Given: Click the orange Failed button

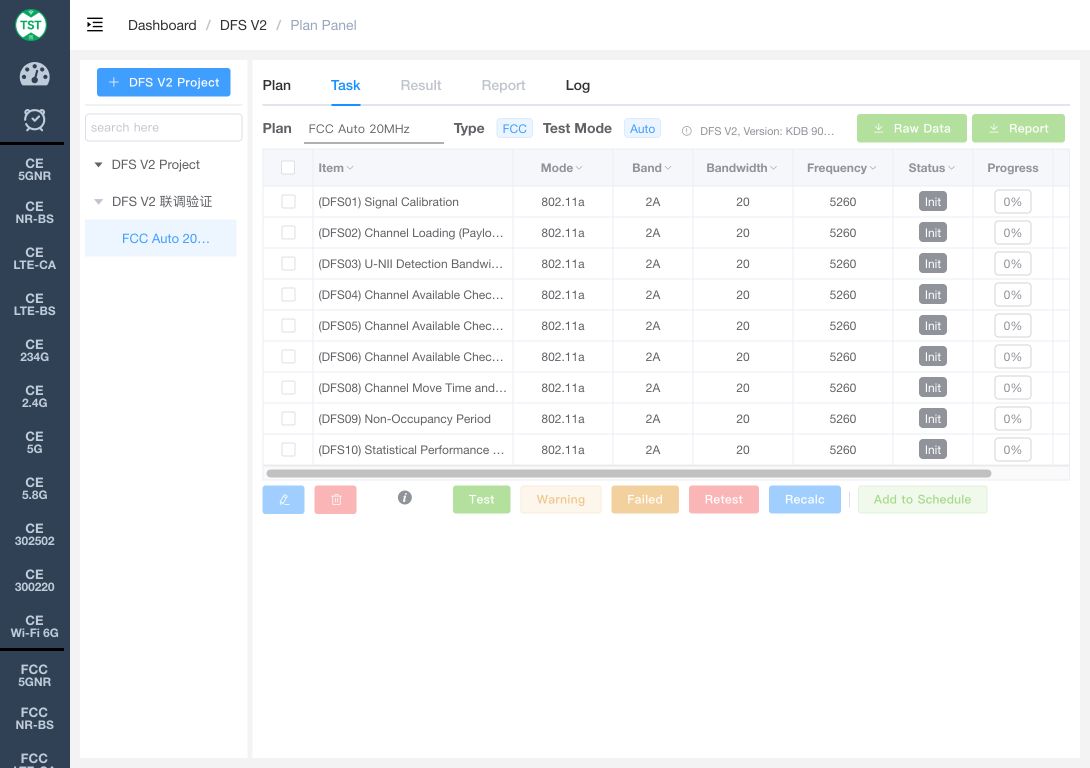Looking at the screenshot, I should 644,500.
